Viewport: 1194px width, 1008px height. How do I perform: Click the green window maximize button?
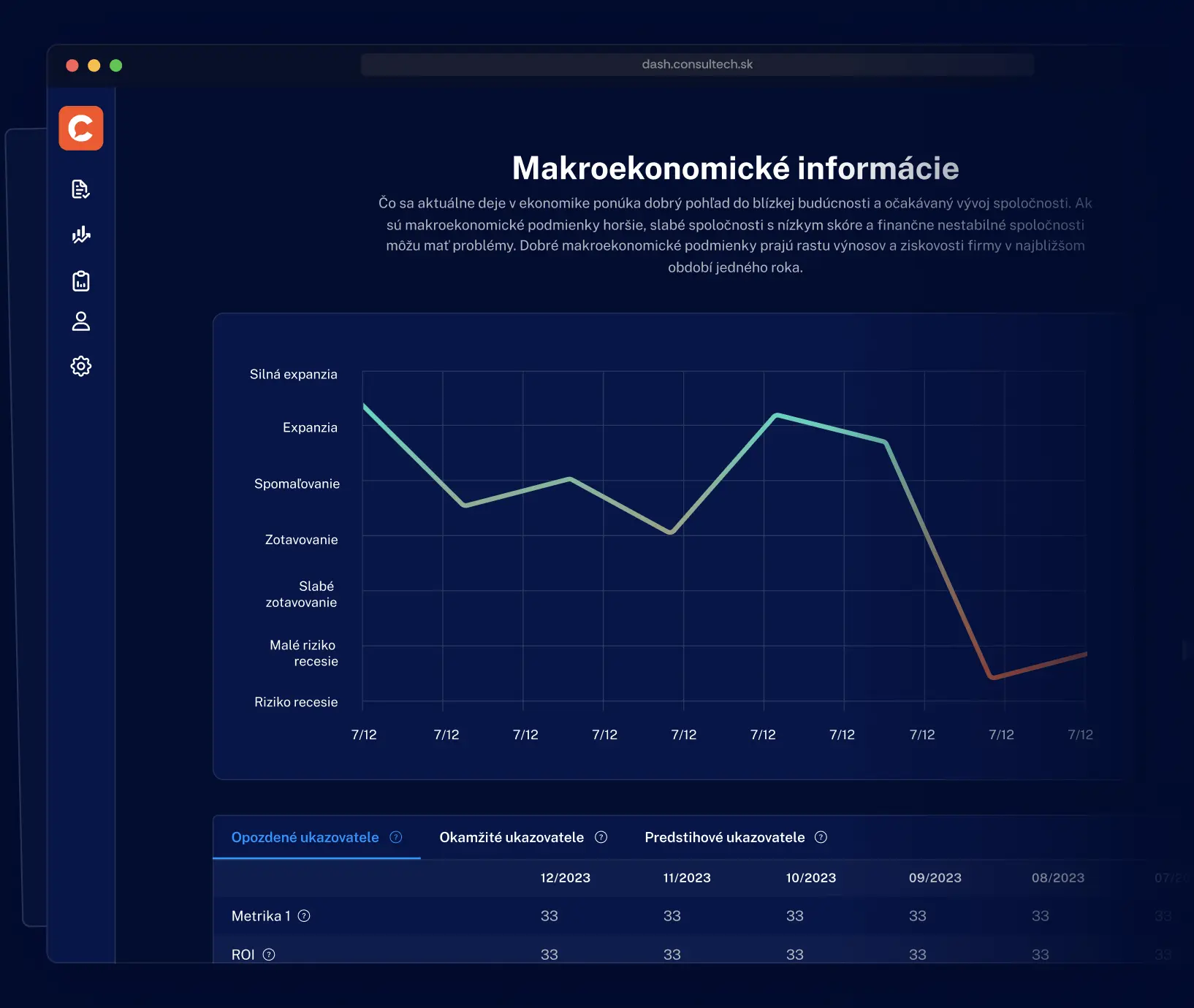(x=115, y=66)
